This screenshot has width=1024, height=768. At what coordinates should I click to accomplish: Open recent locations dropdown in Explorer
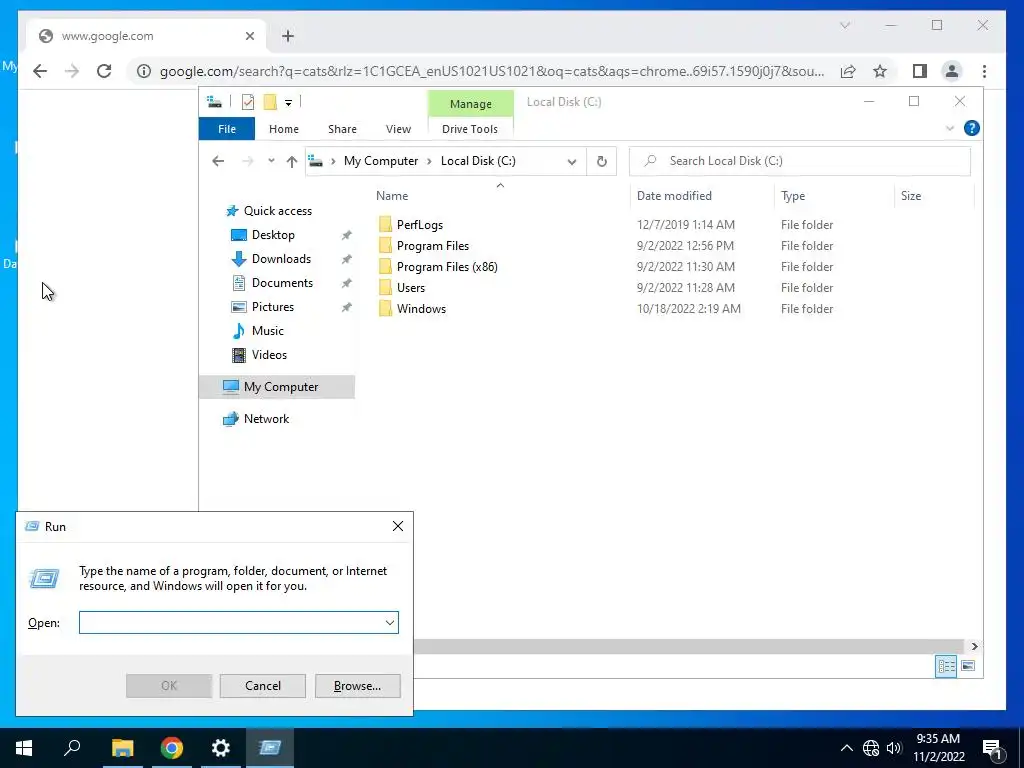click(271, 161)
